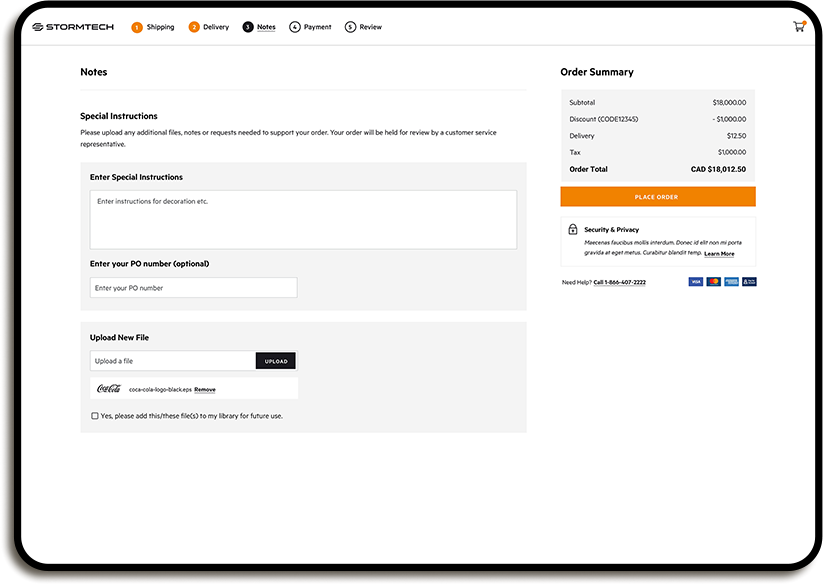Click the American Express payment icon

(733, 282)
